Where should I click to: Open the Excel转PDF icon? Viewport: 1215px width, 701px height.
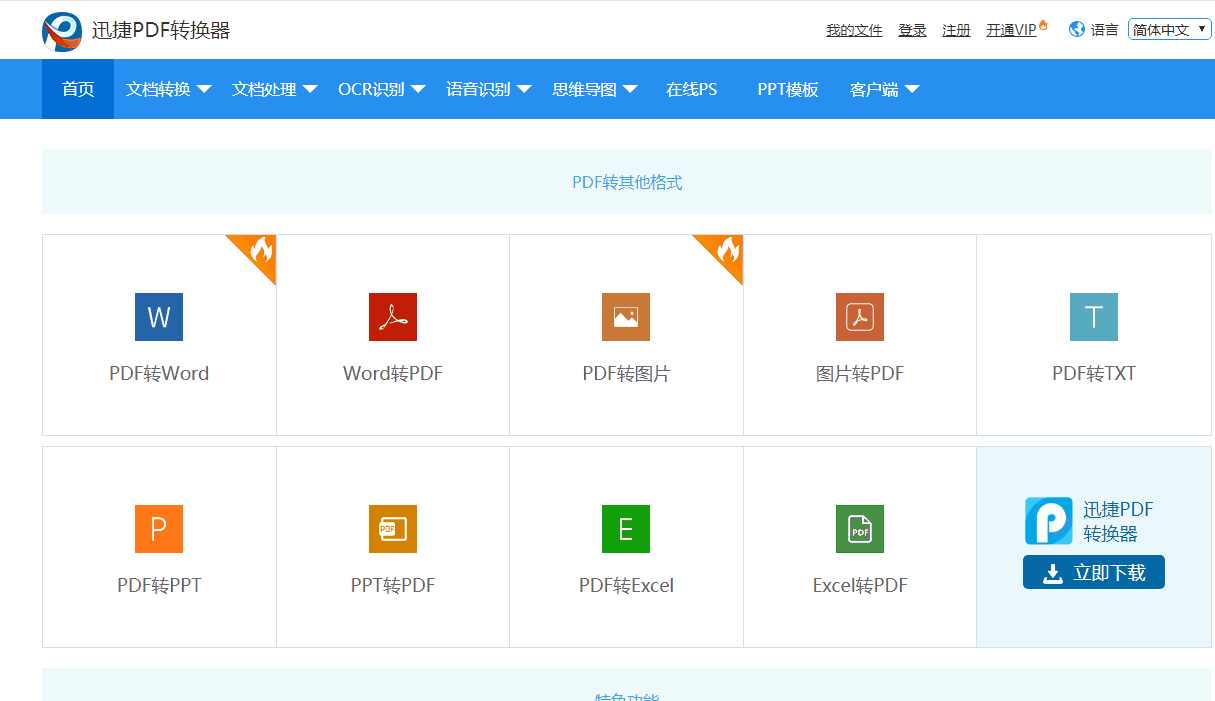click(860, 529)
